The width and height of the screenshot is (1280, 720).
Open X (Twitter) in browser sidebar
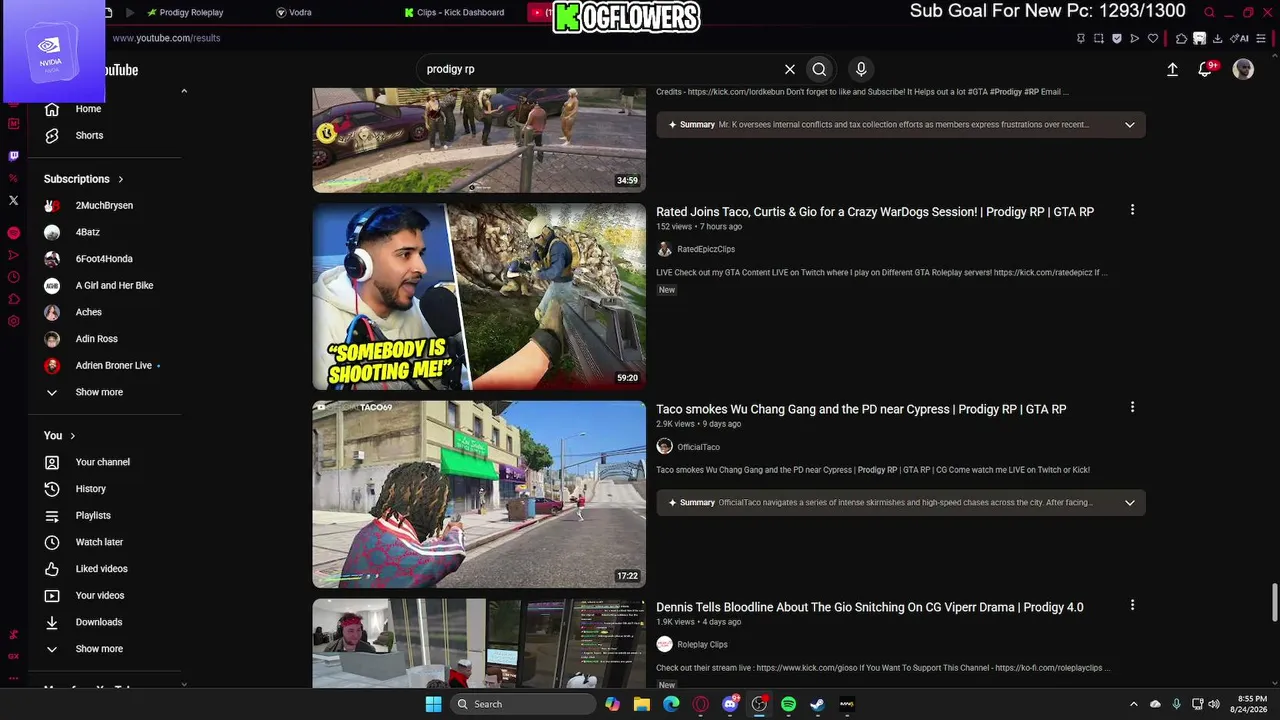(x=13, y=200)
